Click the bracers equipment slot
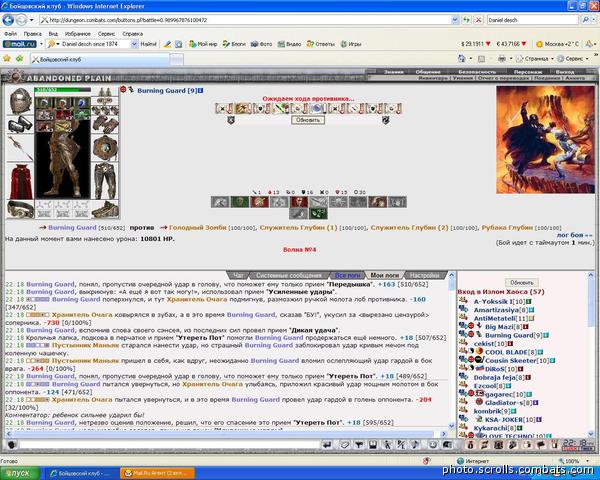The height and width of the screenshot is (480, 600). pos(20,125)
